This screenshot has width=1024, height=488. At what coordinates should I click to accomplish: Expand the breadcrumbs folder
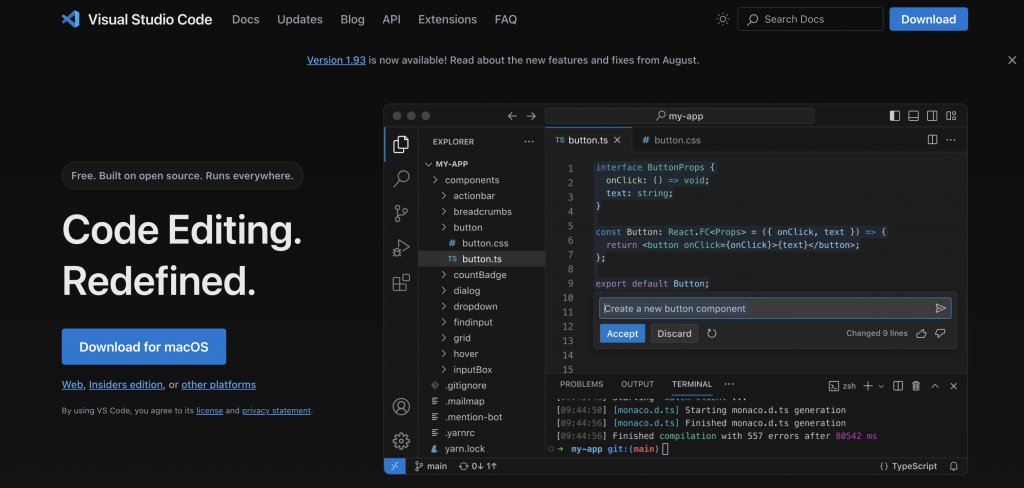(444, 212)
